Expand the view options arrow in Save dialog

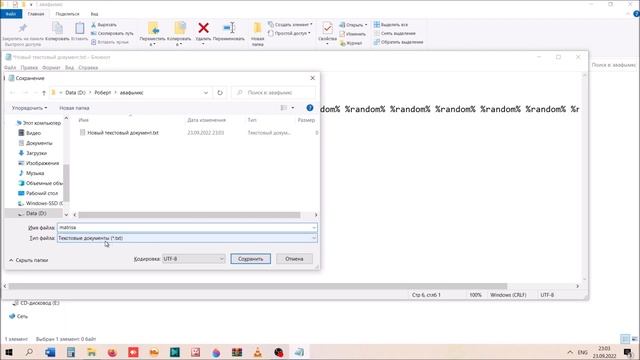tap(293, 108)
